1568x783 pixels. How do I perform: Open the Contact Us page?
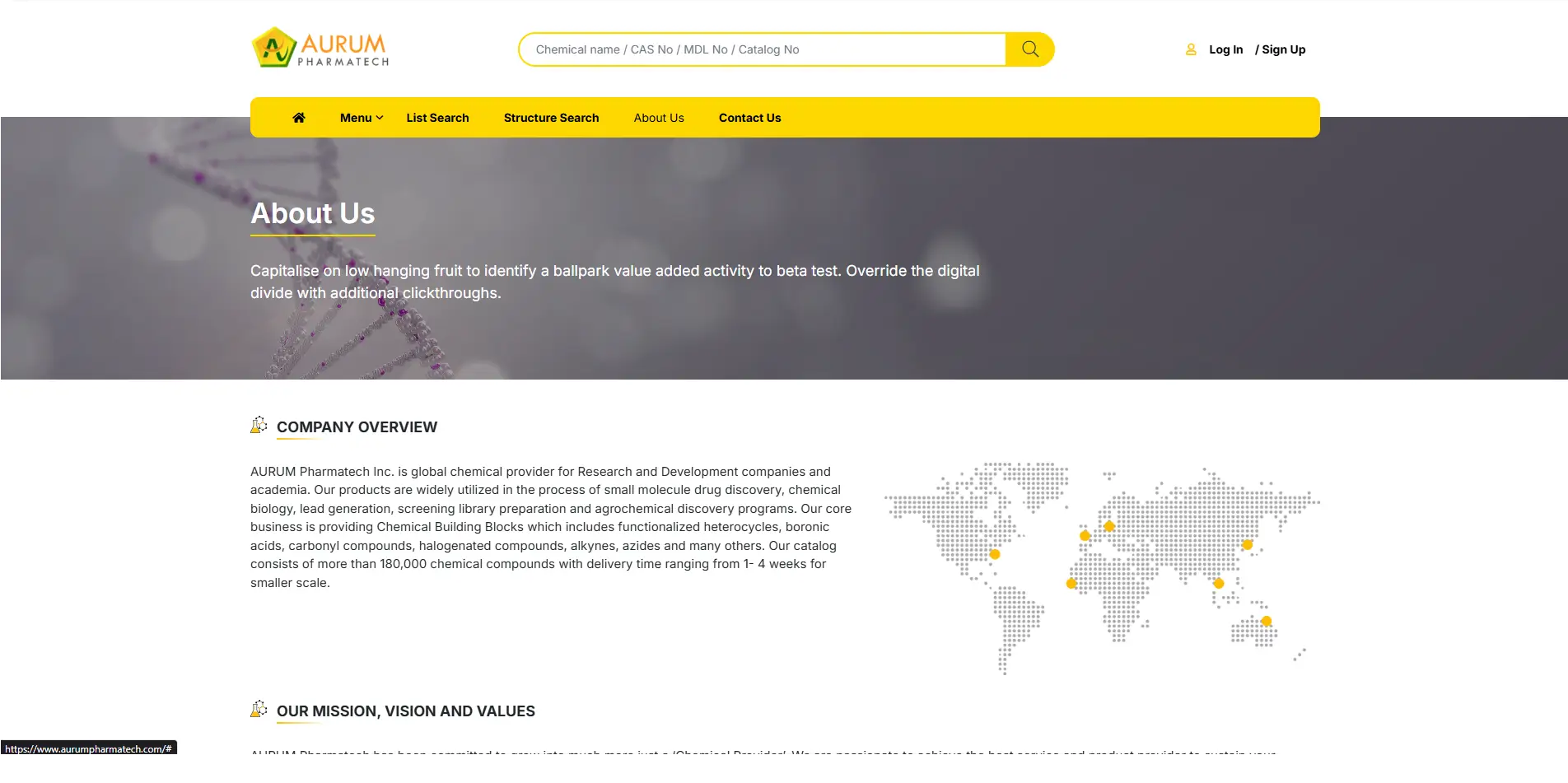749,118
